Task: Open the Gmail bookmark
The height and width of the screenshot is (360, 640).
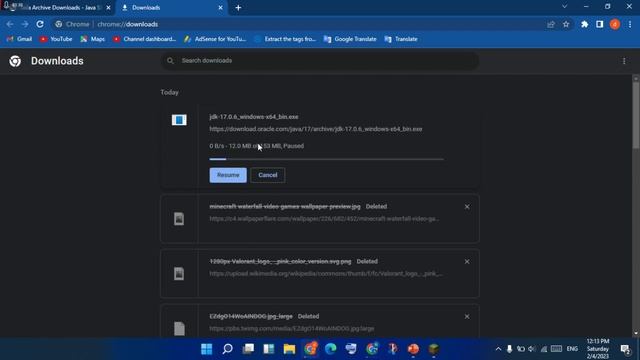Action: pos(19,39)
